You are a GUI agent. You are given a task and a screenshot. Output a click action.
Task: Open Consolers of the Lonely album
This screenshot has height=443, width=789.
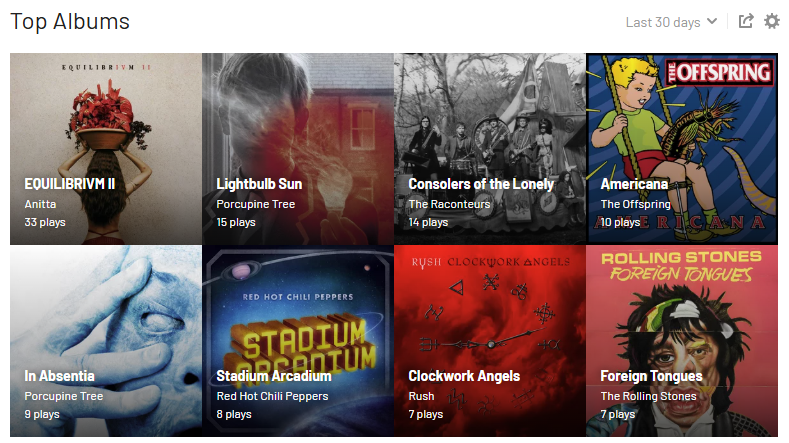click(481, 184)
